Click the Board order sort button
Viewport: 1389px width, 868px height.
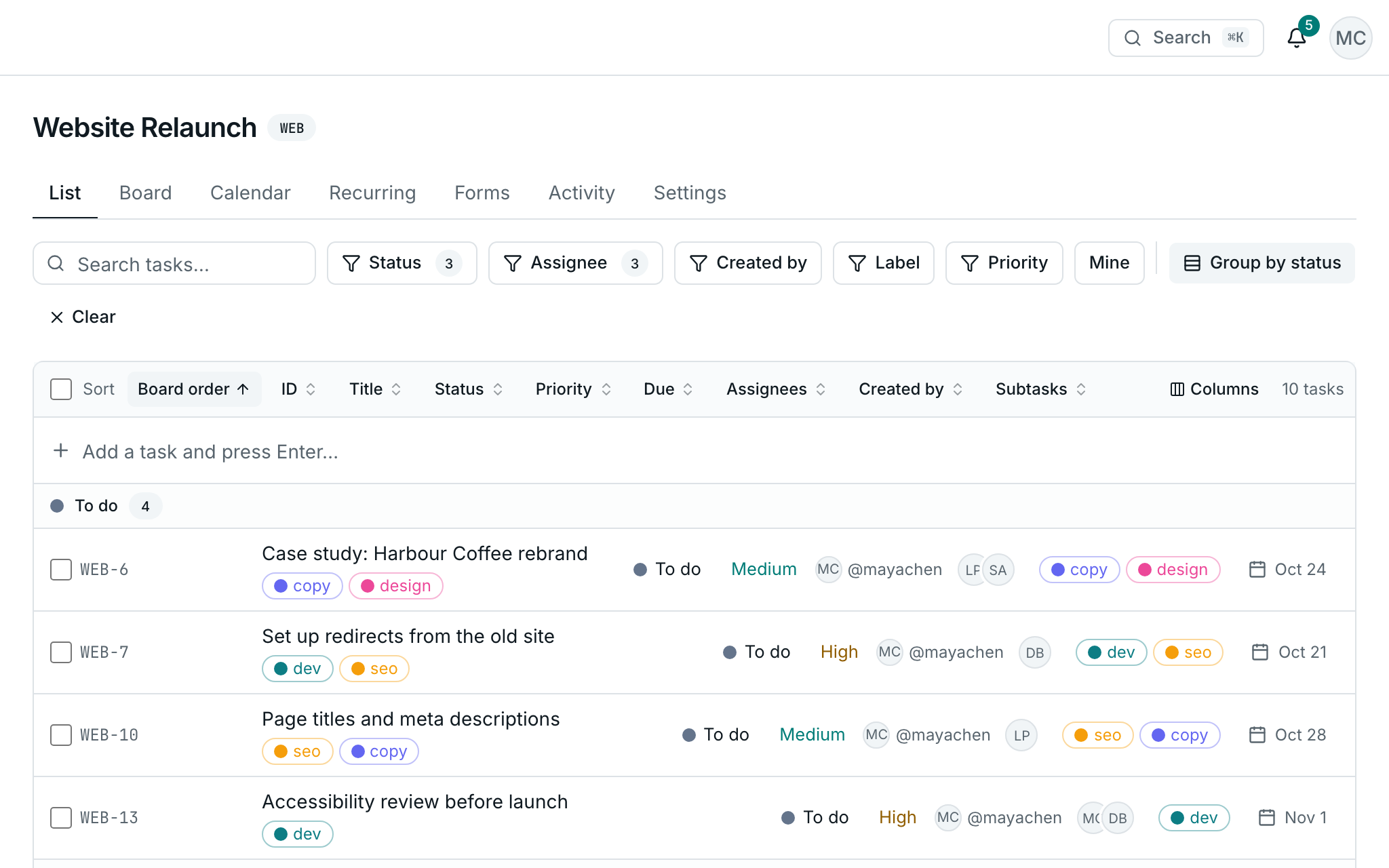coord(194,389)
